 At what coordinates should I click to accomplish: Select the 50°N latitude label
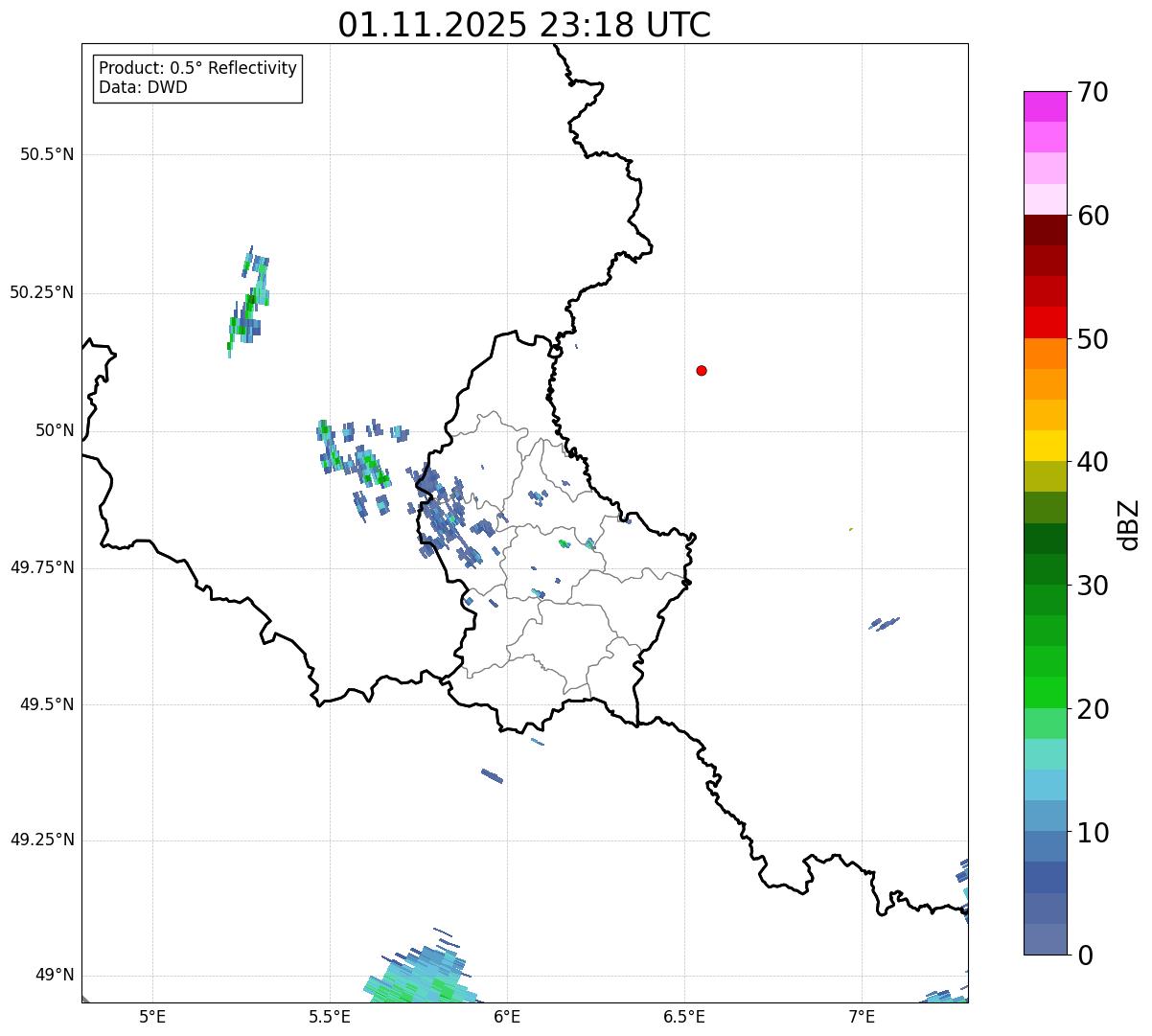coord(55,430)
